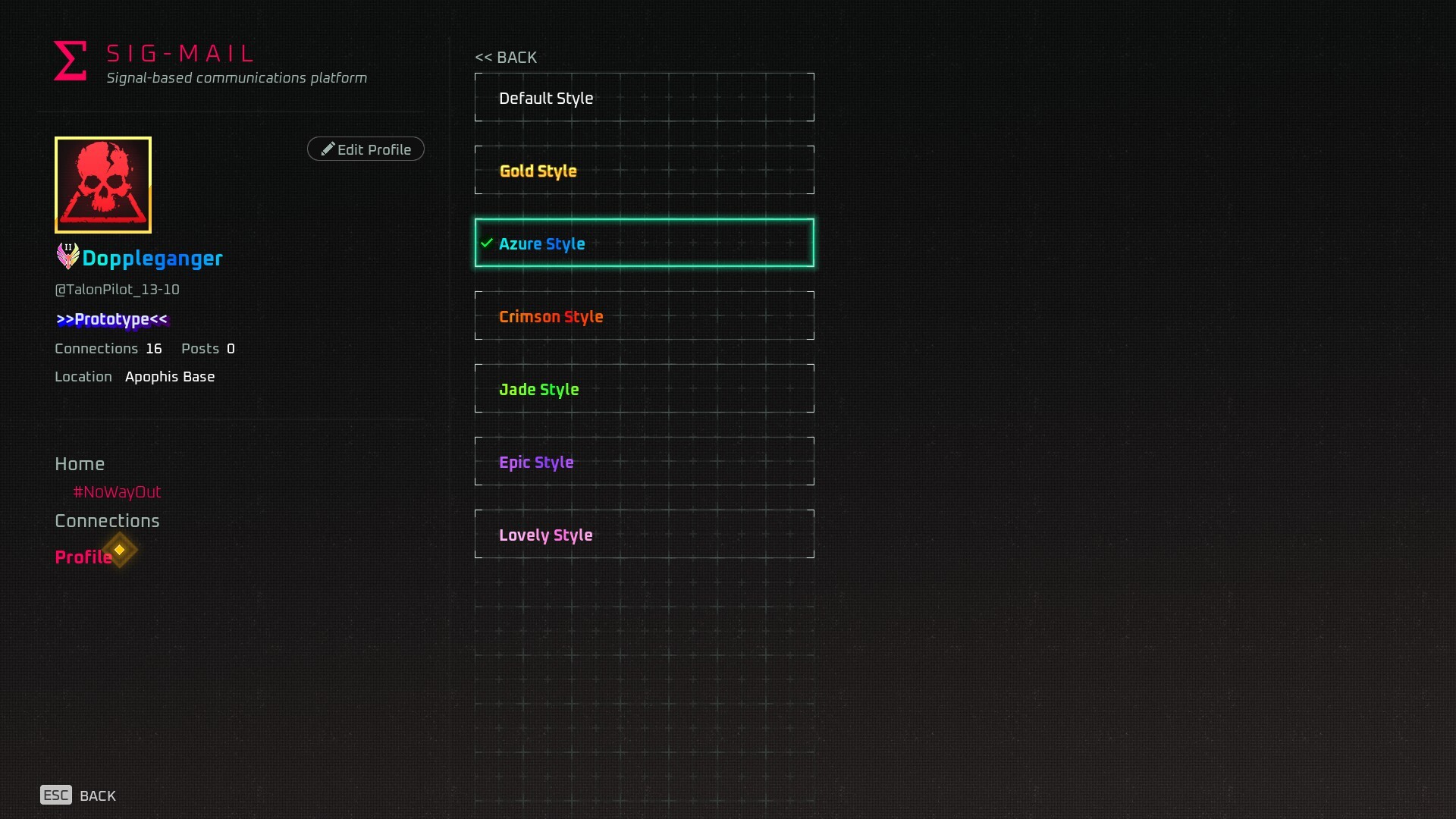This screenshot has height=819, width=1456.
Task: Select the Crimson Style option
Action: coord(643,315)
